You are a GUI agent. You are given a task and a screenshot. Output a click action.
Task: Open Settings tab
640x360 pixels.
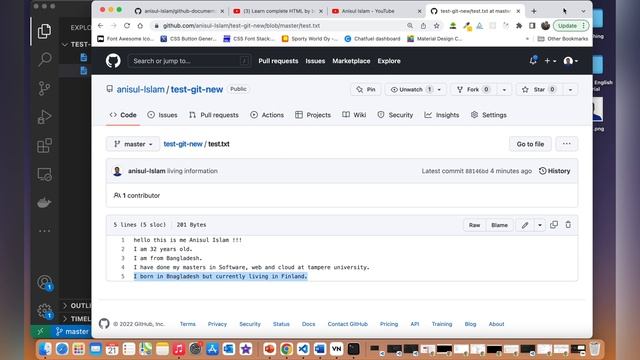tap(489, 115)
